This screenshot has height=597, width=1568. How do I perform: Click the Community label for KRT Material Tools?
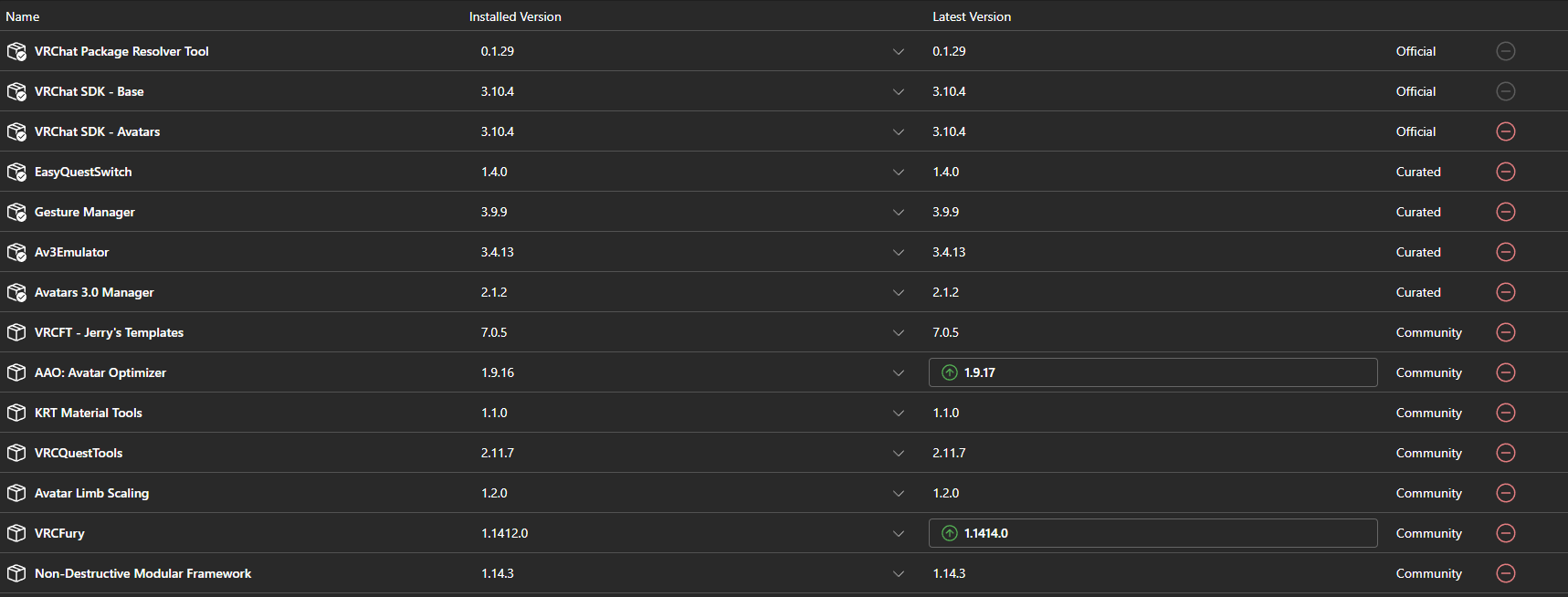pos(1428,413)
